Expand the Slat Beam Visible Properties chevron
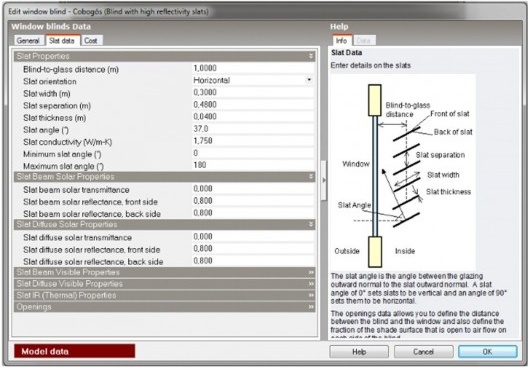This screenshot has height=368, width=528. pyautogui.click(x=310, y=272)
